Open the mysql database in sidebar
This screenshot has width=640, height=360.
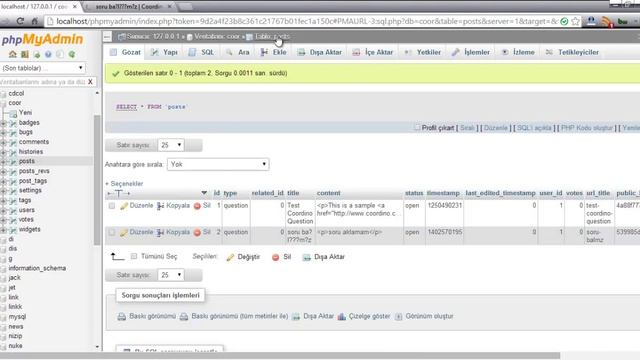tap(17, 317)
